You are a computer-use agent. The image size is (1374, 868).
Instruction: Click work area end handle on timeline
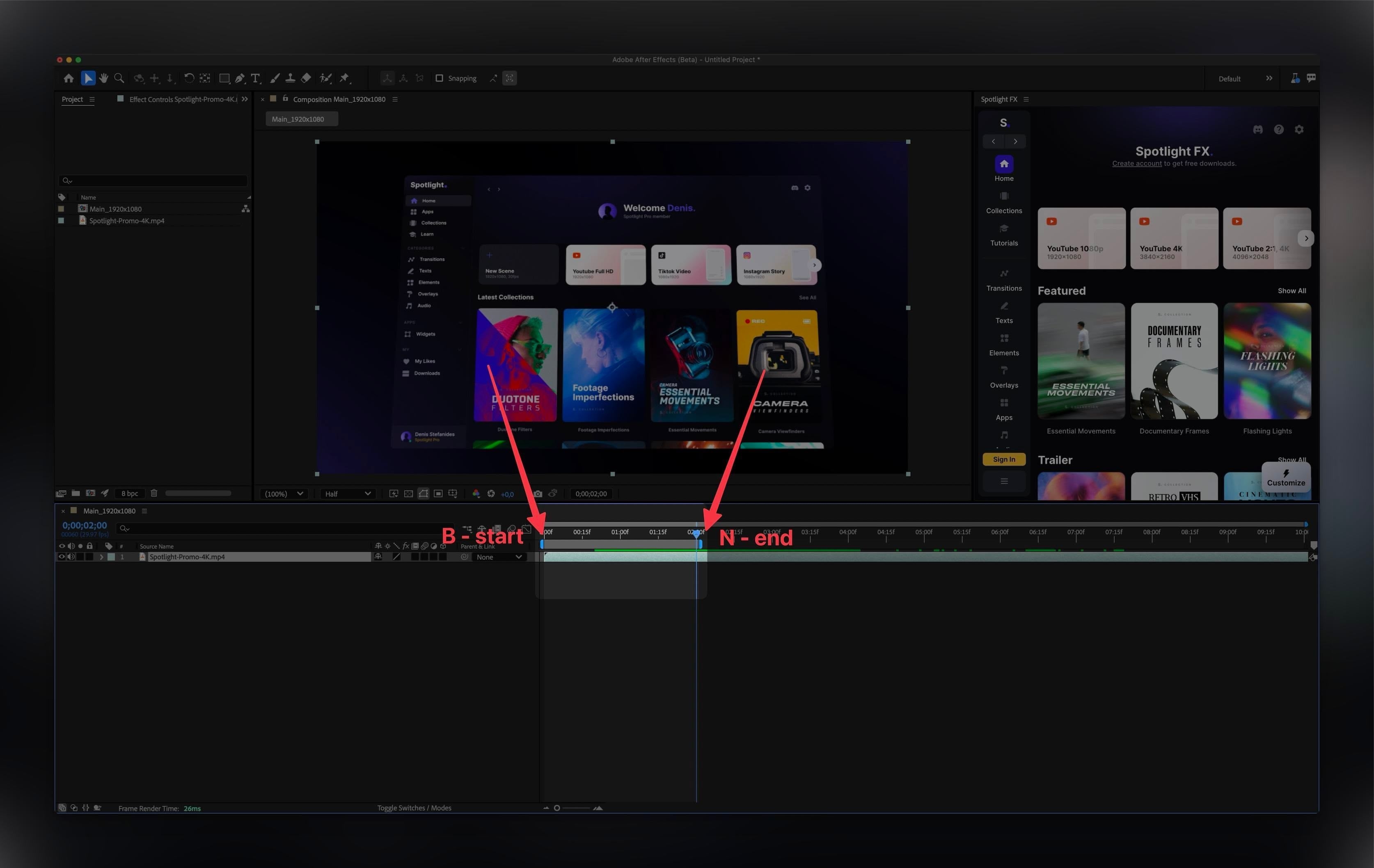point(701,545)
